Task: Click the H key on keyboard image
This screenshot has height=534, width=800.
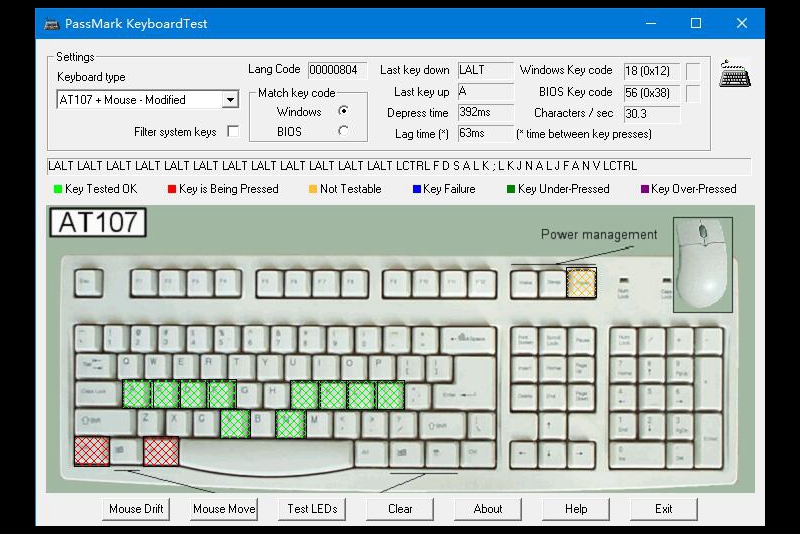Action: (x=277, y=394)
